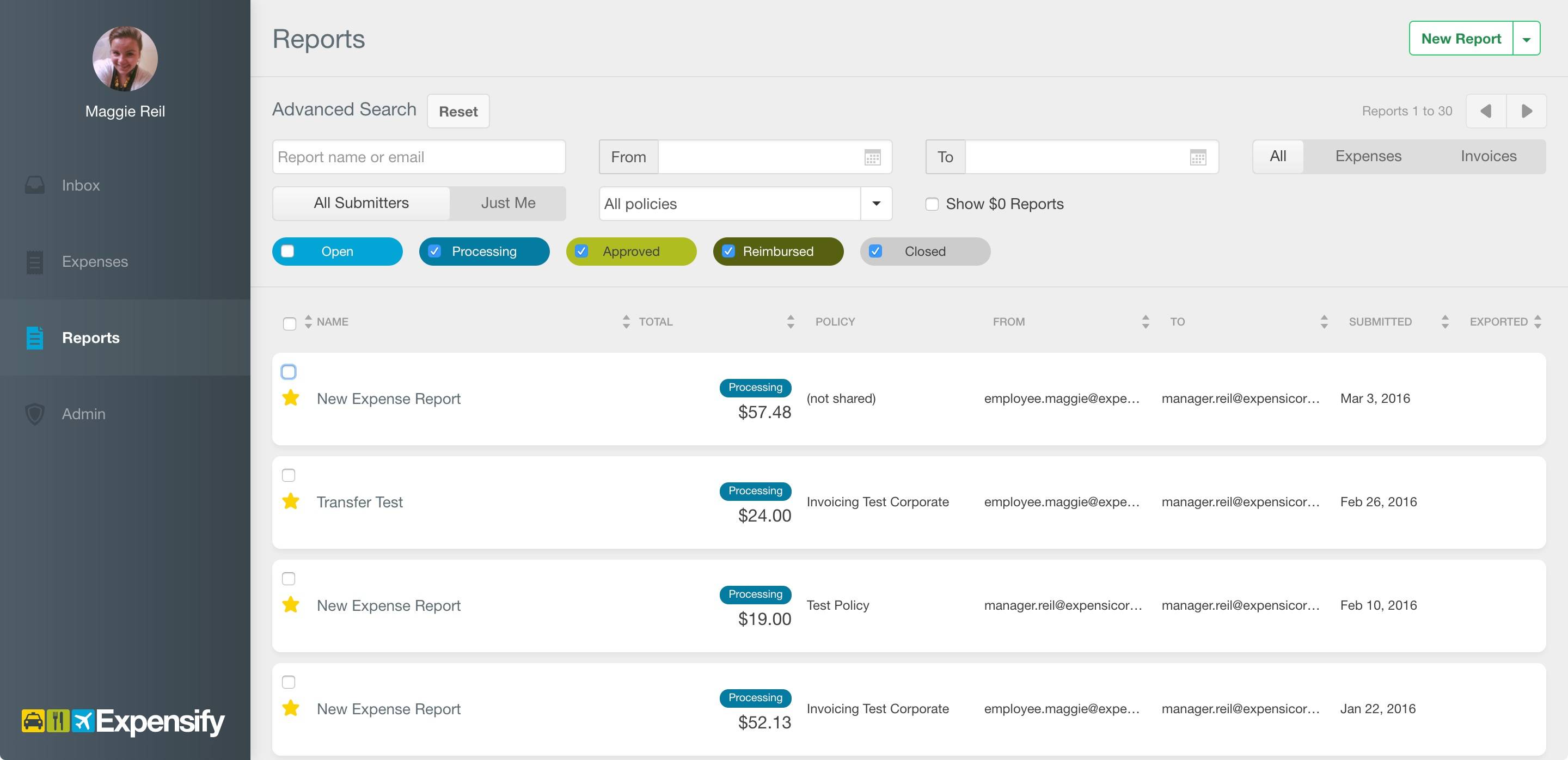Image resolution: width=1568 pixels, height=760 pixels.
Task: Click the star on the Transfer Test report
Action: point(291,501)
